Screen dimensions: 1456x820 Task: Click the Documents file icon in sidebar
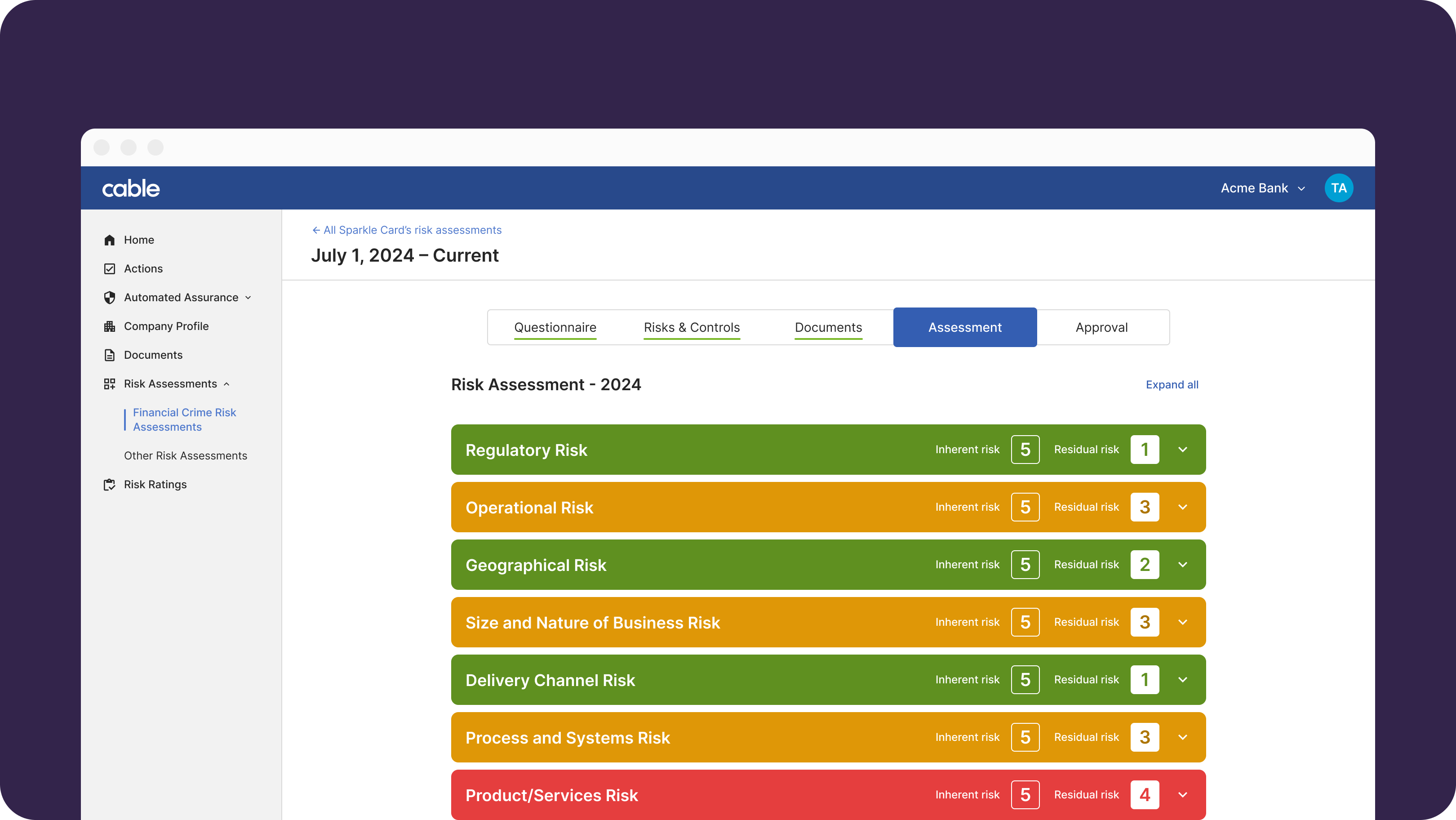point(110,355)
